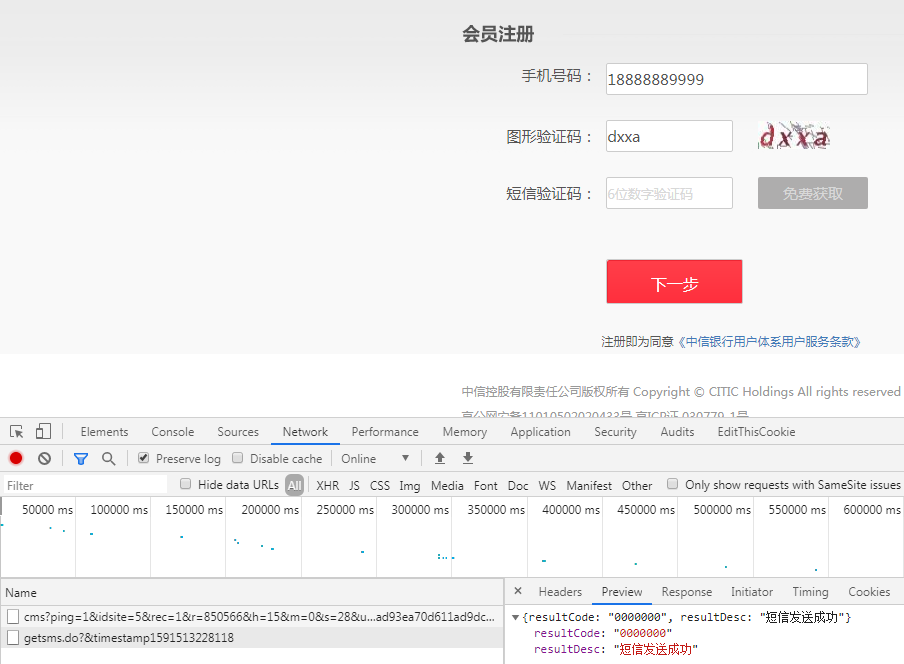
Task: Click the 500000 ms timeline marker
Action: [x=722, y=510]
